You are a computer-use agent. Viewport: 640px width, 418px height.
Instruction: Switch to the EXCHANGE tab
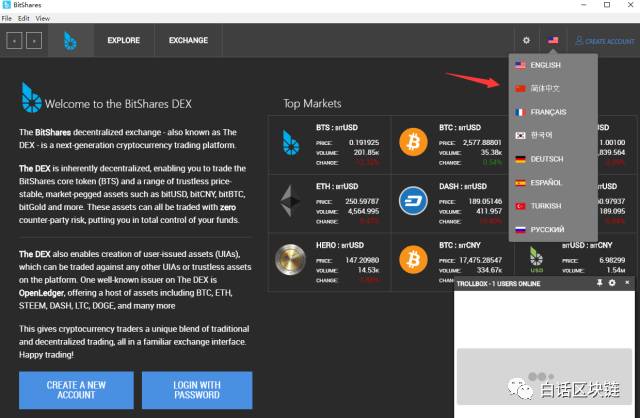click(188, 41)
